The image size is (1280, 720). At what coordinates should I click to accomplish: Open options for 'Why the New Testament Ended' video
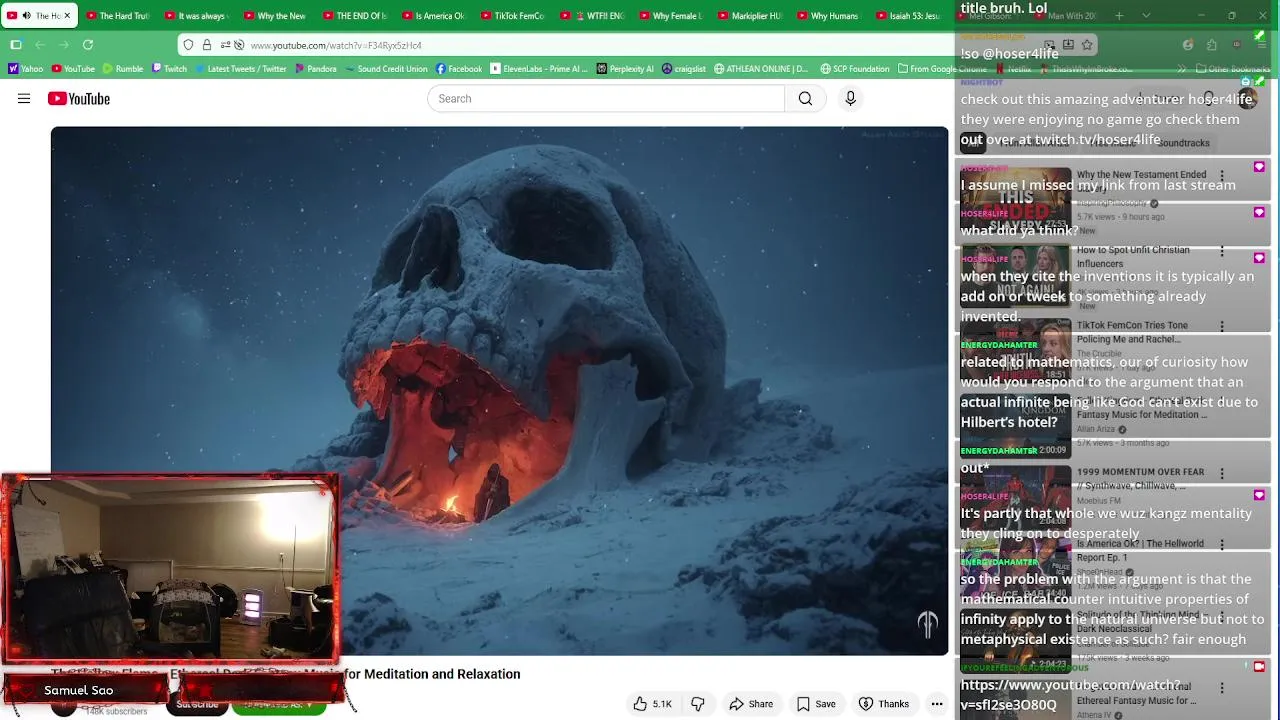pyautogui.click(x=1221, y=176)
